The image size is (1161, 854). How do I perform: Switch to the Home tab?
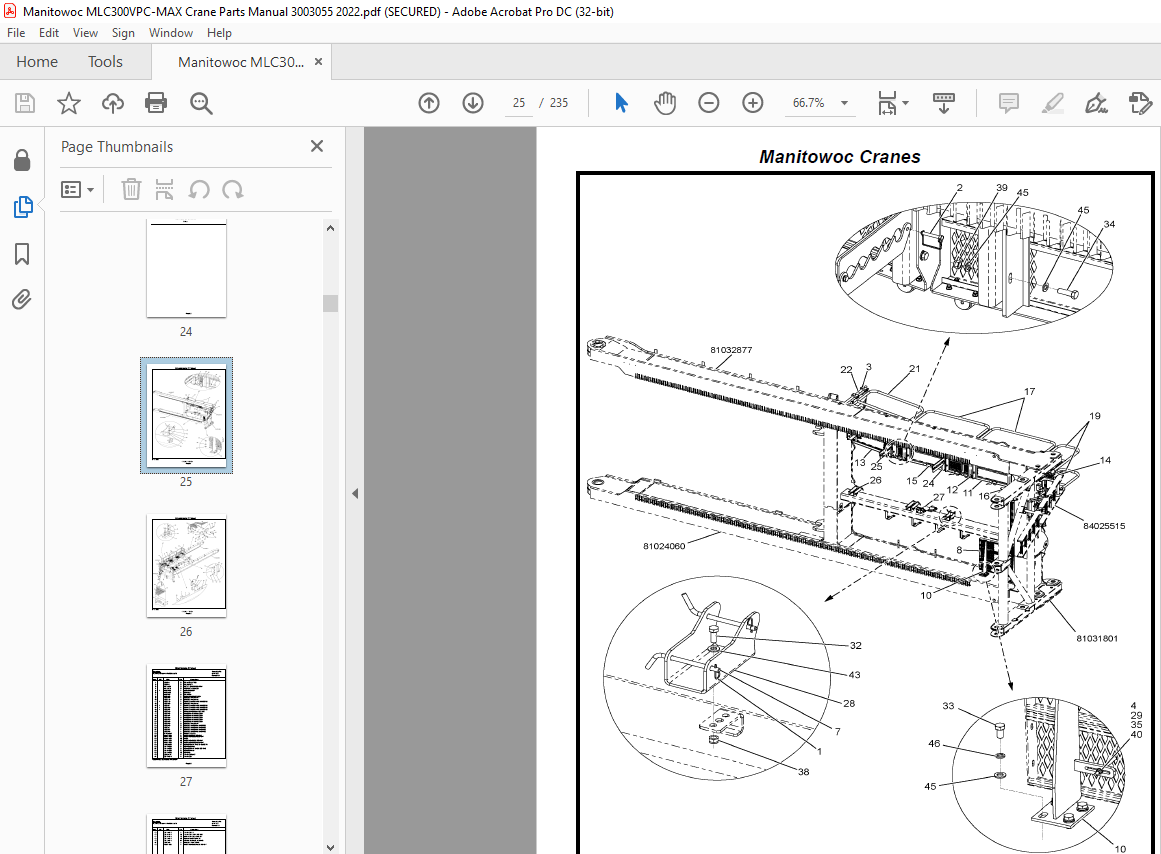click(37, 61)
